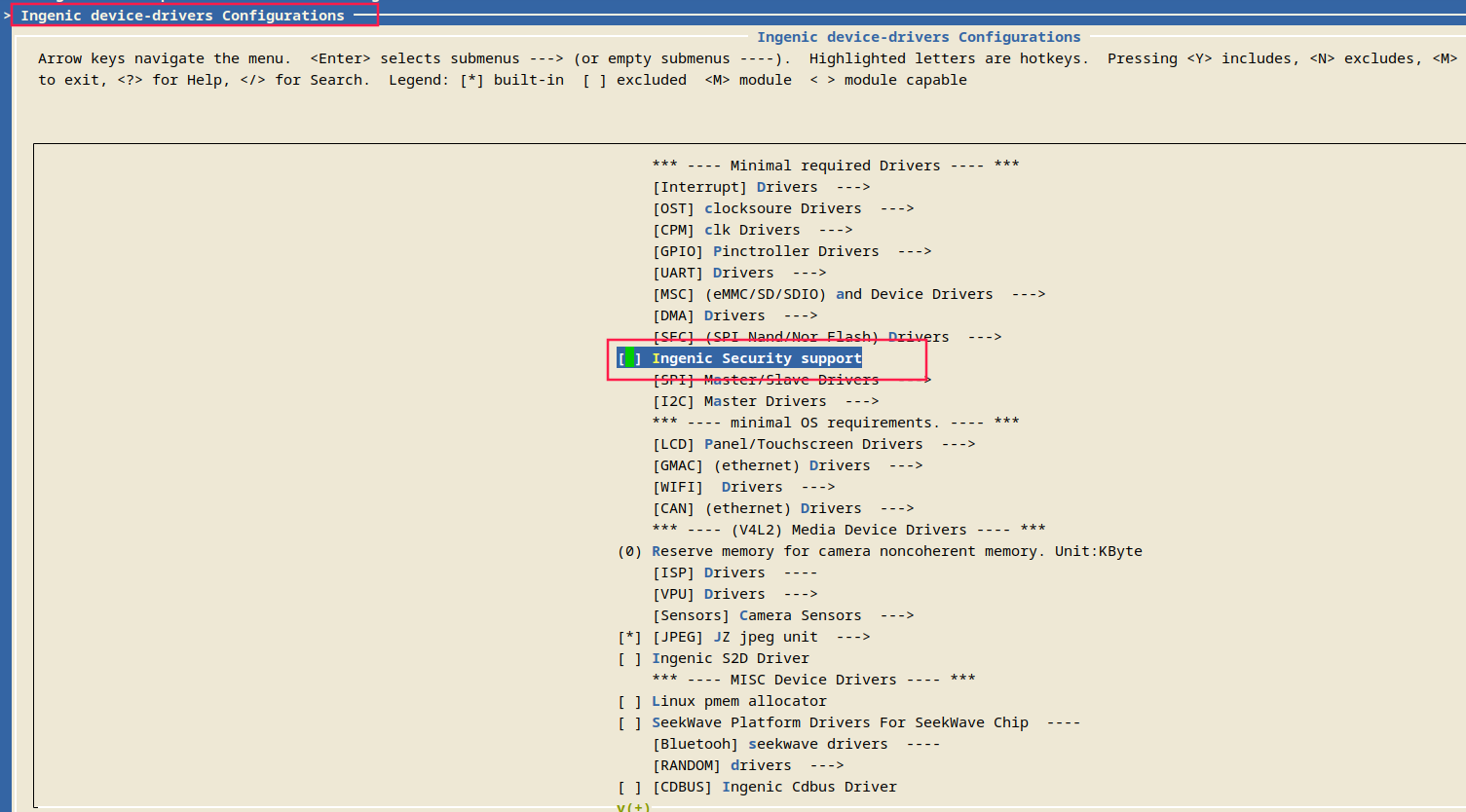Image resolution: width=1466 pixels, height=812 pixels.
Task: Select the [VPU] Drivers menu entry
Action: pyautogui.click(x=735, y=594)
